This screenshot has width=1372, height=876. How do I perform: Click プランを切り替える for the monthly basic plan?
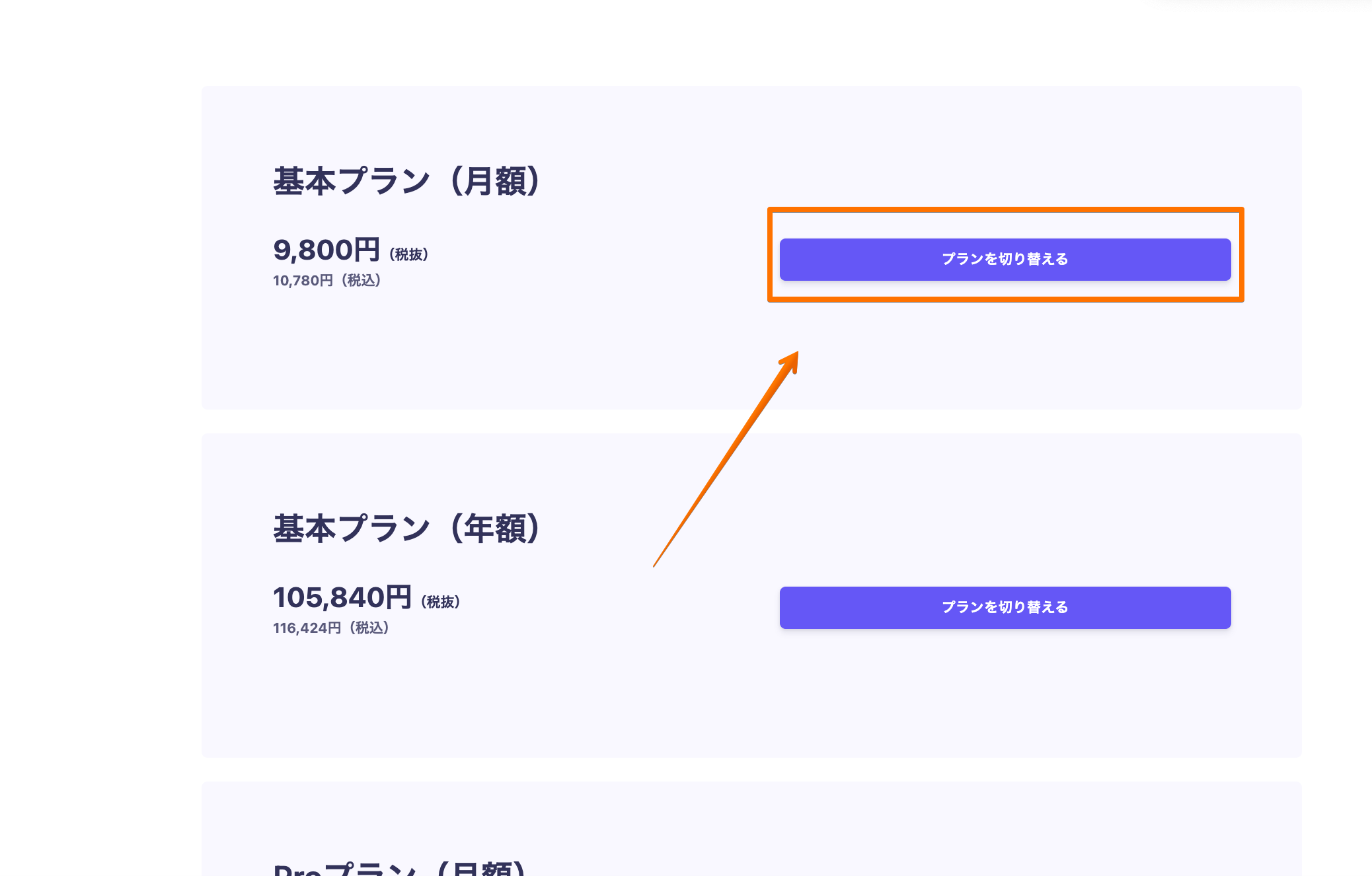click(x=1005, y=260)
